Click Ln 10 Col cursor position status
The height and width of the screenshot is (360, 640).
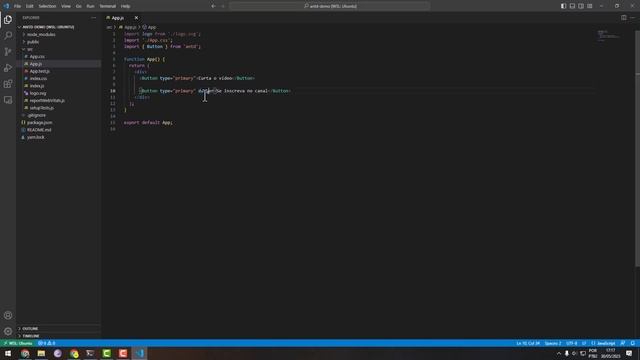point(528,343)
